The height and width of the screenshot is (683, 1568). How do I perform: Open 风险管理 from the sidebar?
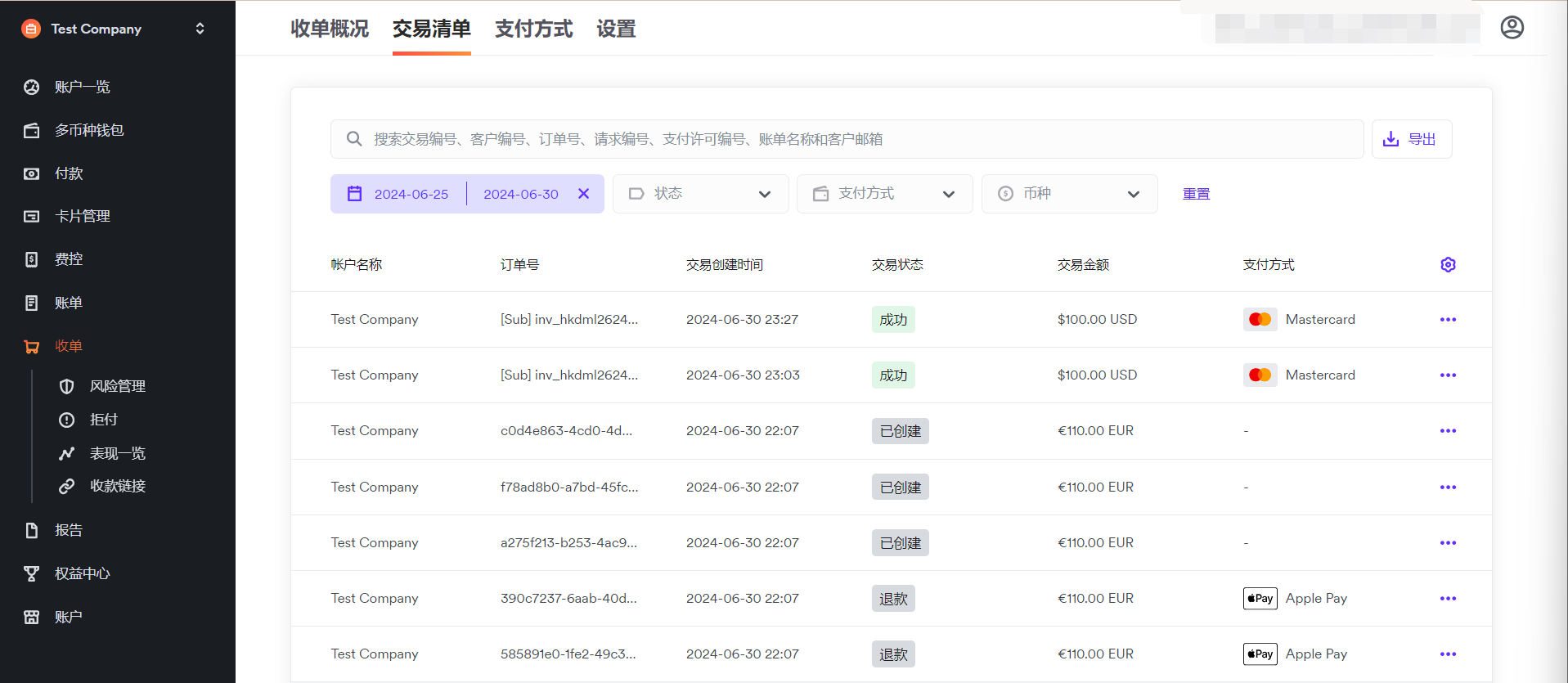point(117,386)
